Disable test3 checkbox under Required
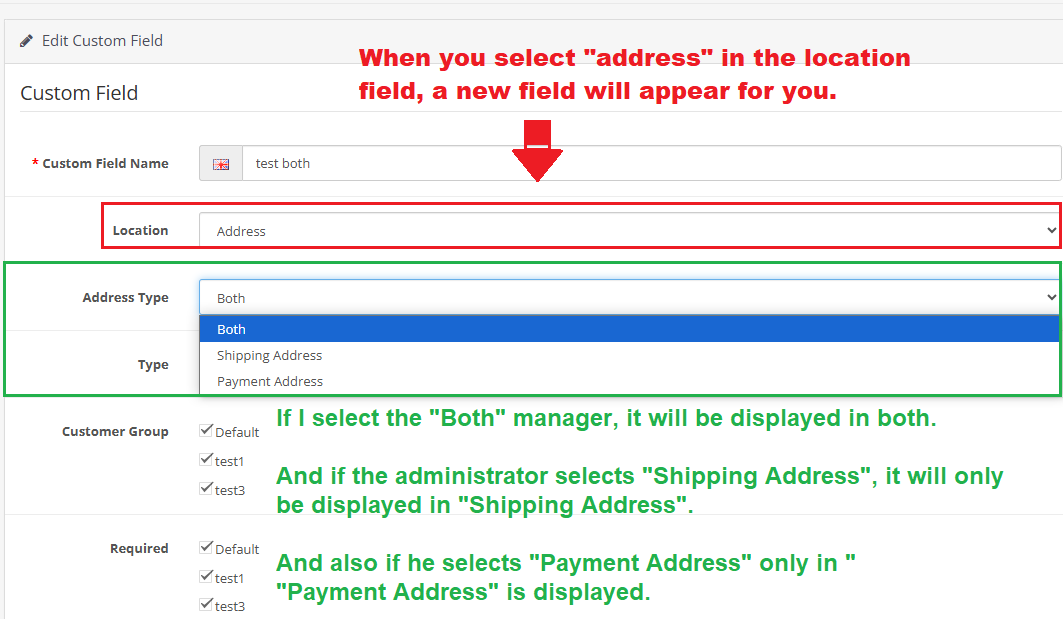This screenshot has width=1063, height=619. point(206,605)
